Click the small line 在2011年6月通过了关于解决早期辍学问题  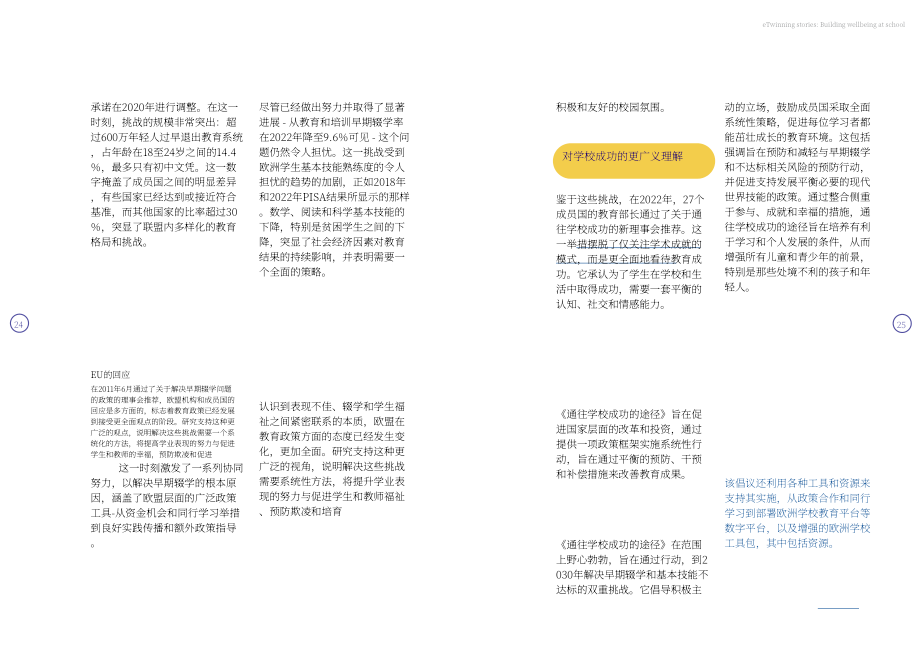[x=161, y=388]
